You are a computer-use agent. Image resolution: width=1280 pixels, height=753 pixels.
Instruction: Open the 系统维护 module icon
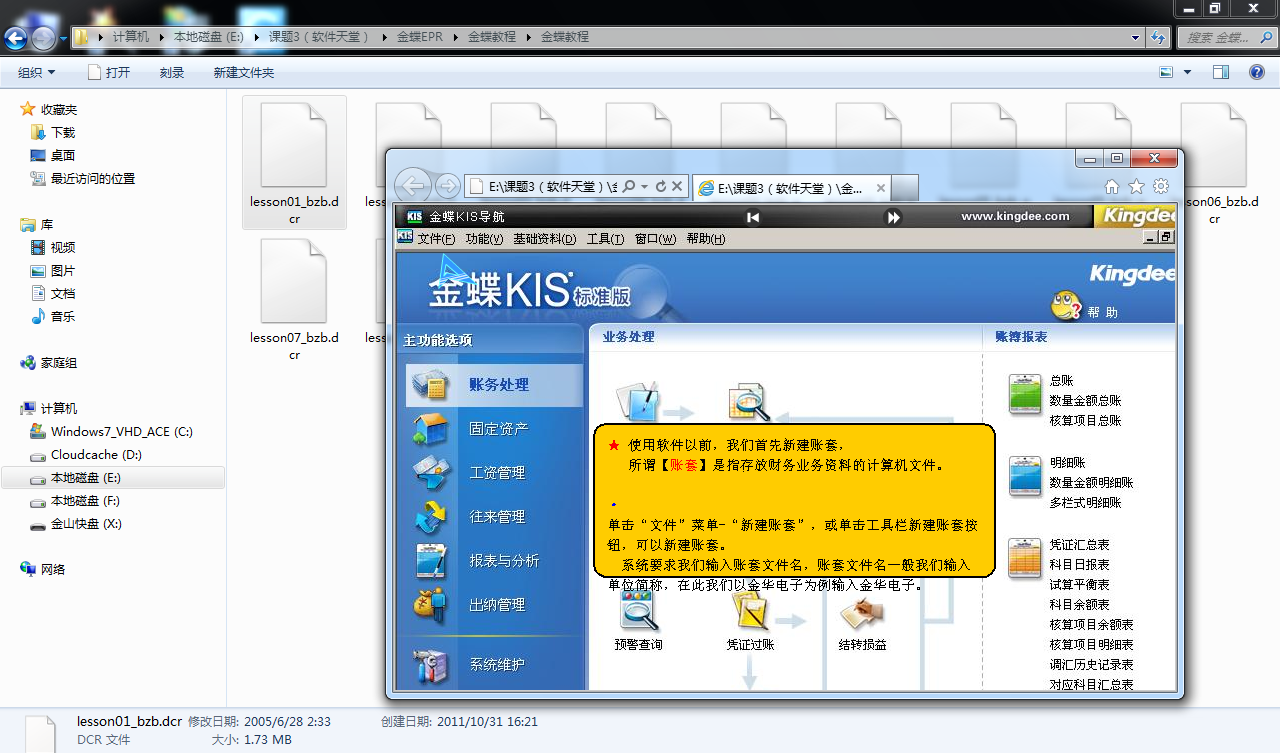click(x=430, y=664)
